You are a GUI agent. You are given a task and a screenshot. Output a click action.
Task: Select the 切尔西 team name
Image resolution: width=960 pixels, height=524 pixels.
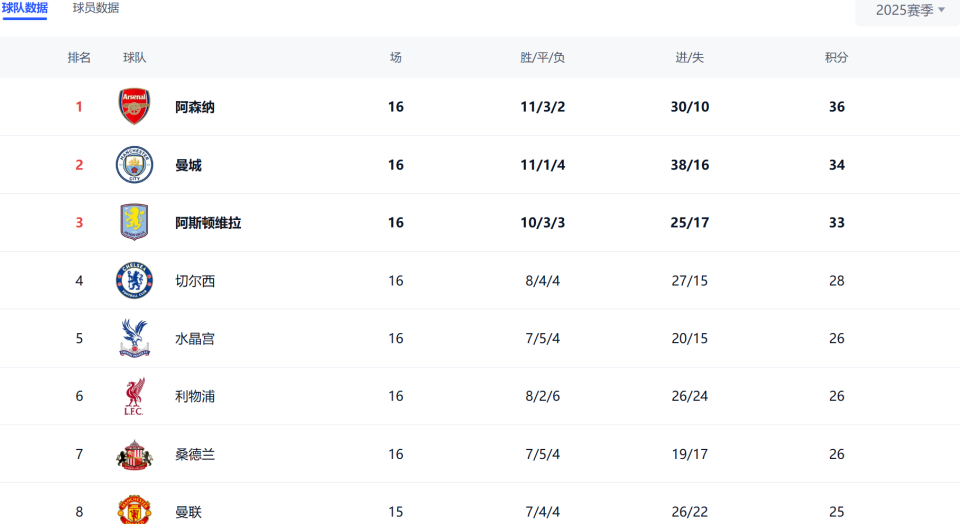pyautogui.click(x=195, y=281)
